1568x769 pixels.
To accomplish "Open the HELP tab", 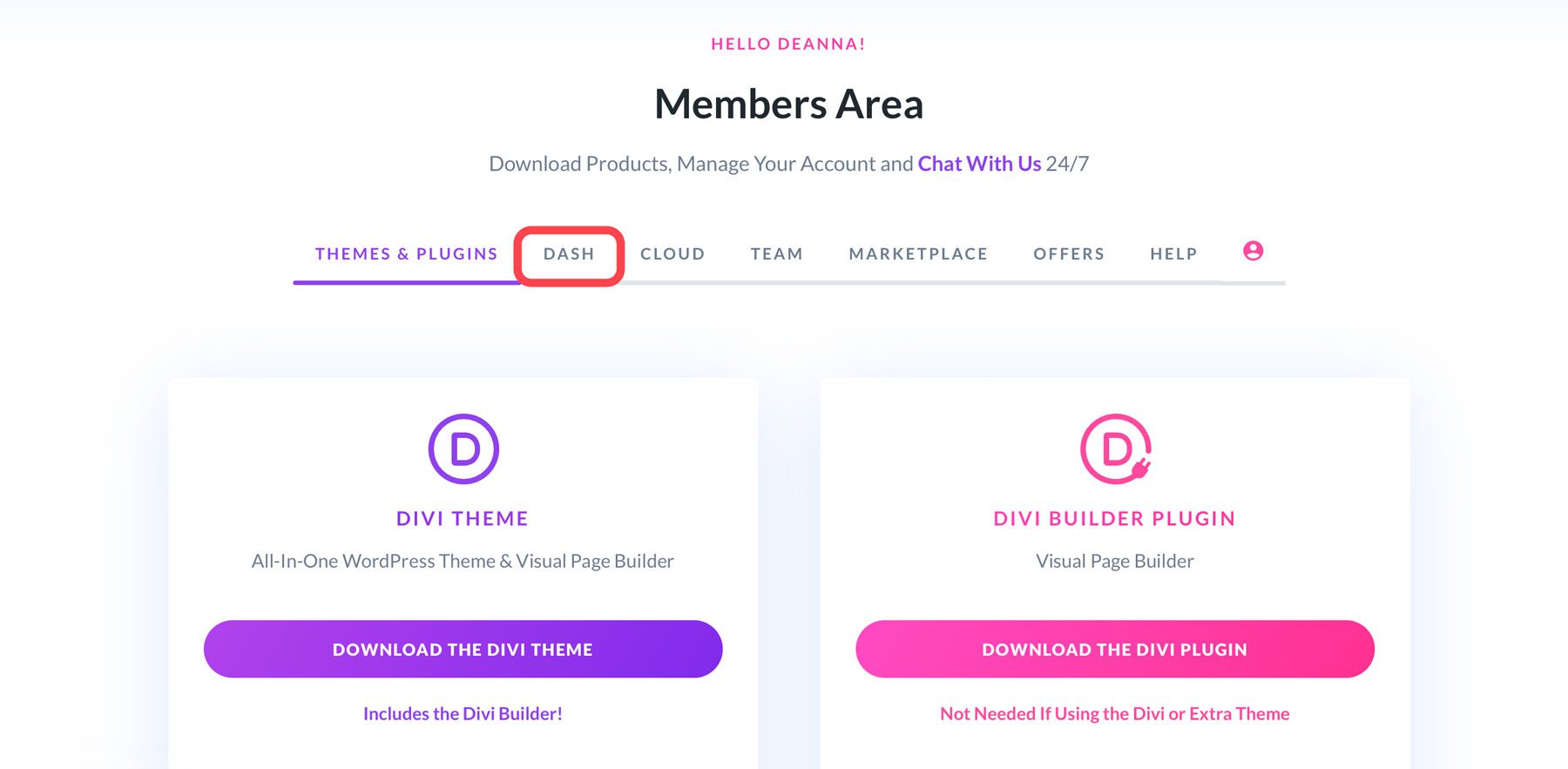I will coord(1173,253).
